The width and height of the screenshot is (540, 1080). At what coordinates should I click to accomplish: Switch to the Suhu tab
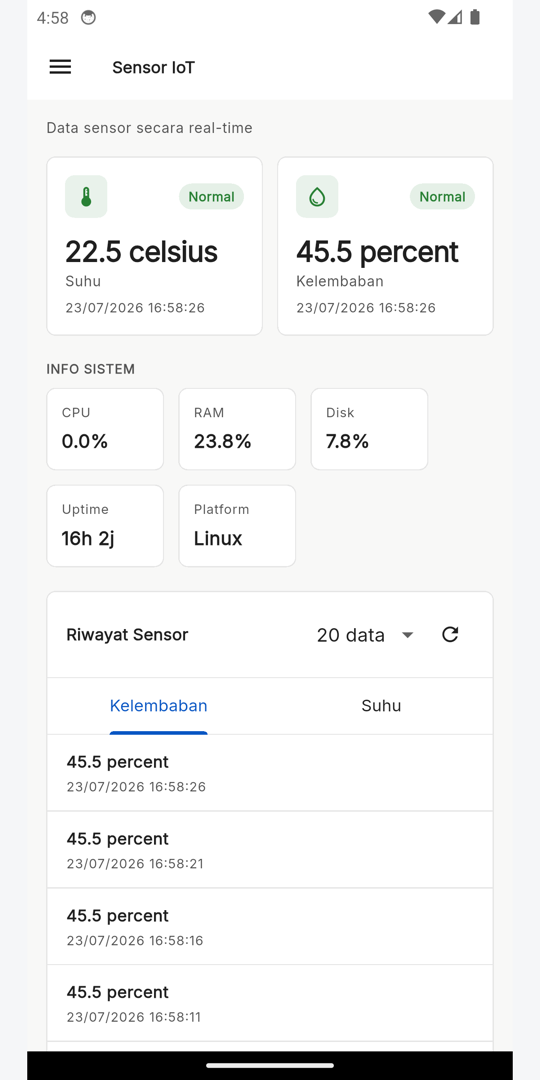[381, 706]
